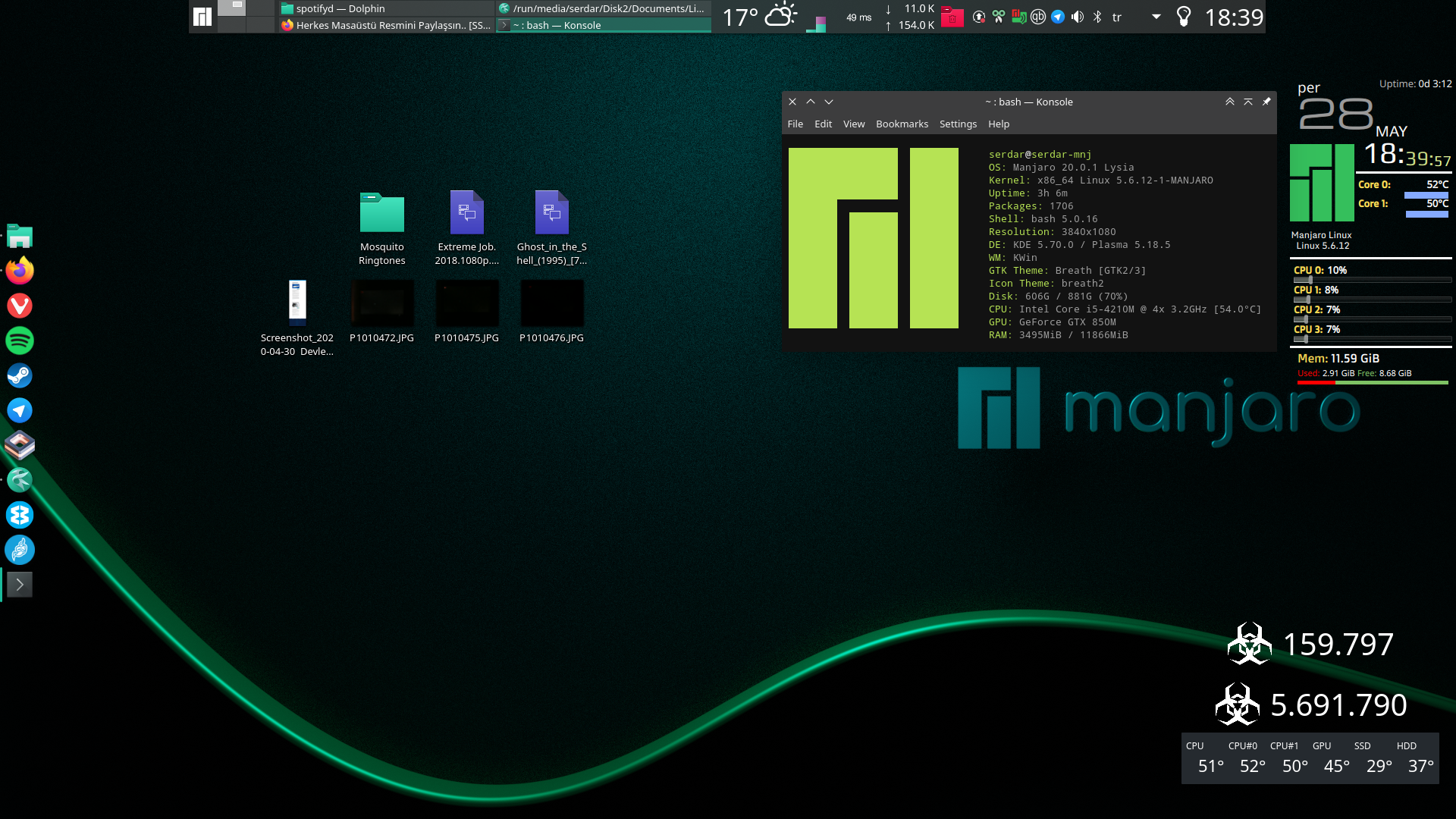
Task: Switch to the /run/media/serdar task entry
Action: pos(604,8)
